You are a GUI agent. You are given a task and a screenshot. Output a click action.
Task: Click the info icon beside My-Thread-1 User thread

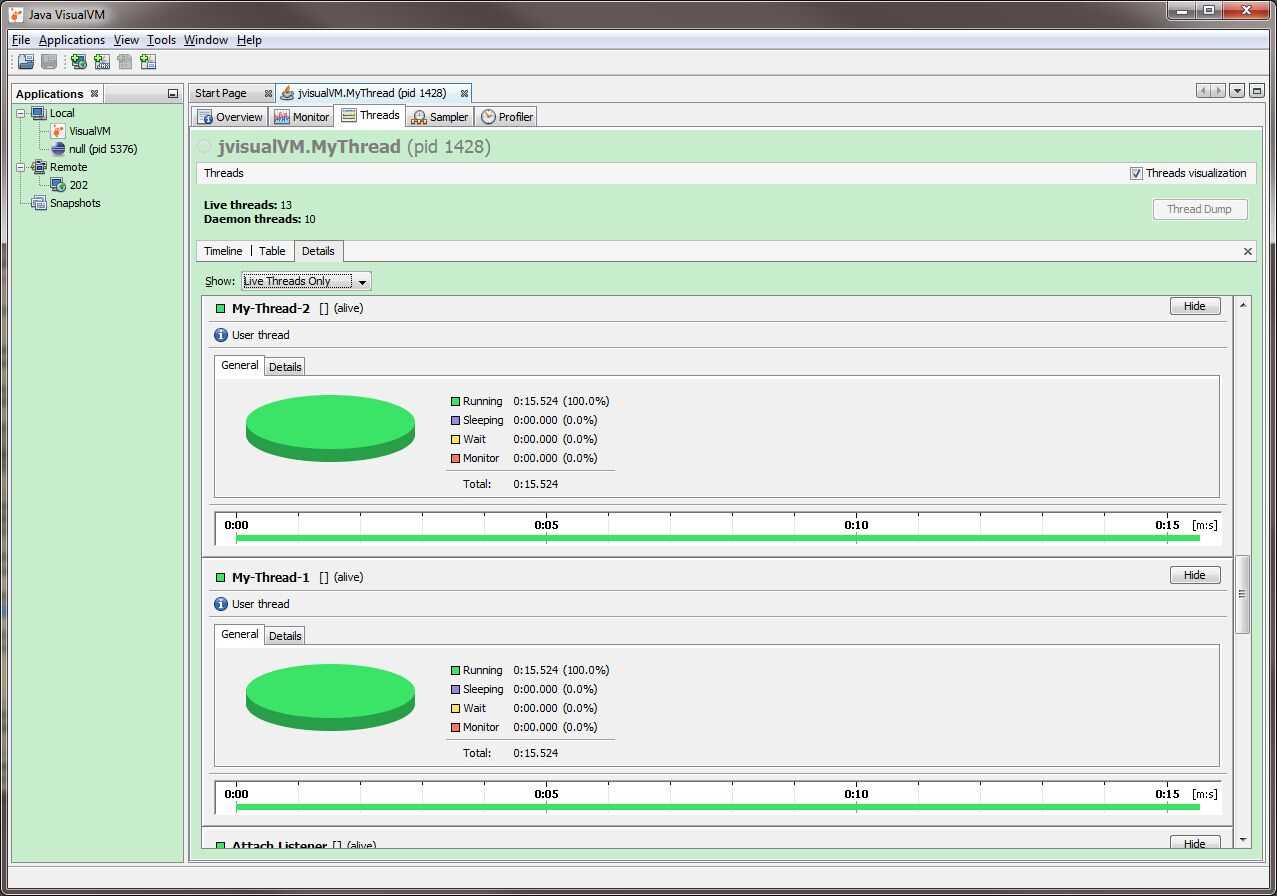pyautogui.click(x=221, y=604)
